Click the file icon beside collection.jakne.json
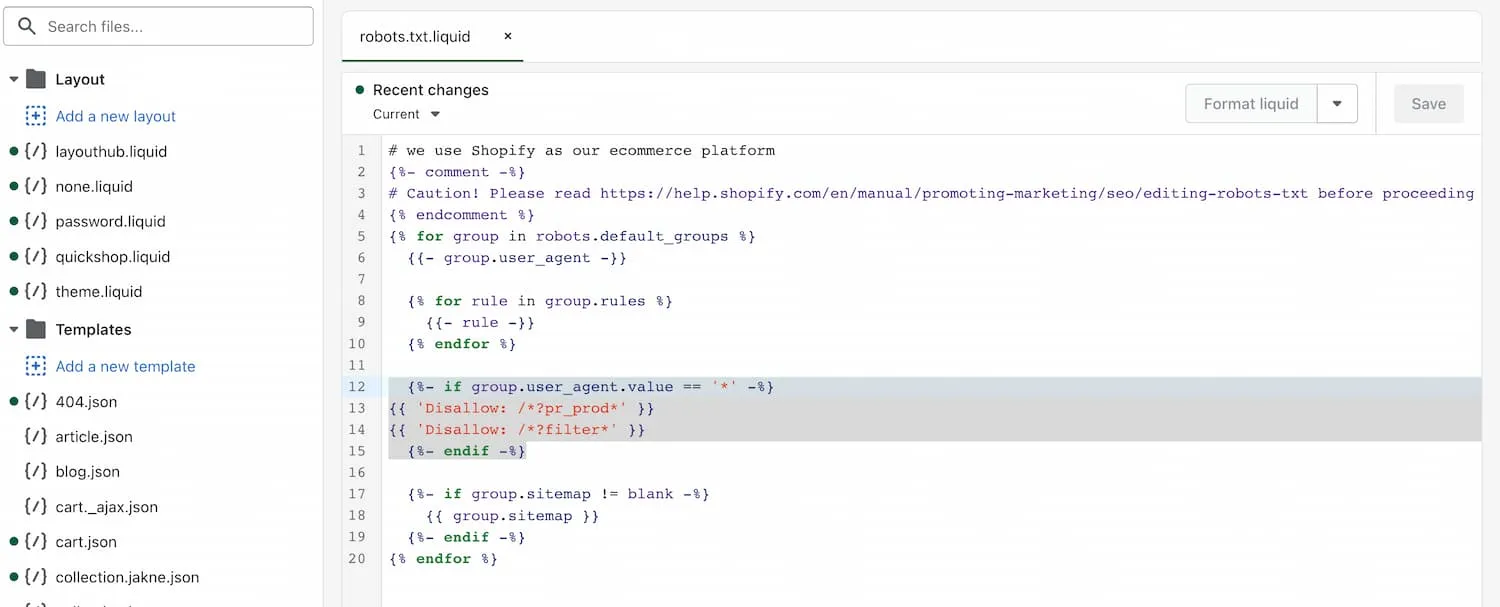 (x=36, y=576)
